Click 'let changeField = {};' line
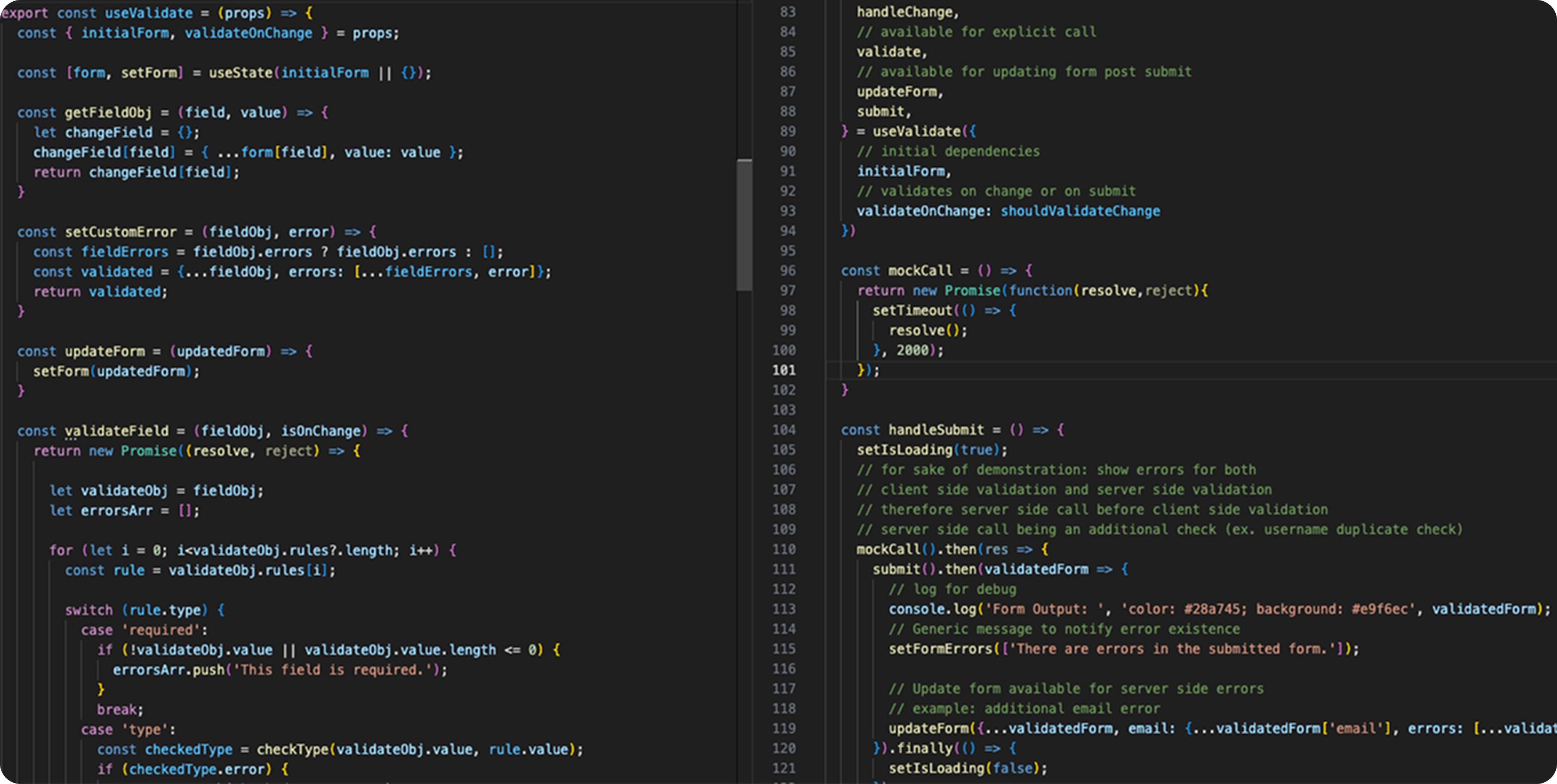This screenshot has width=1557, height=784. (x=116, y=132)
